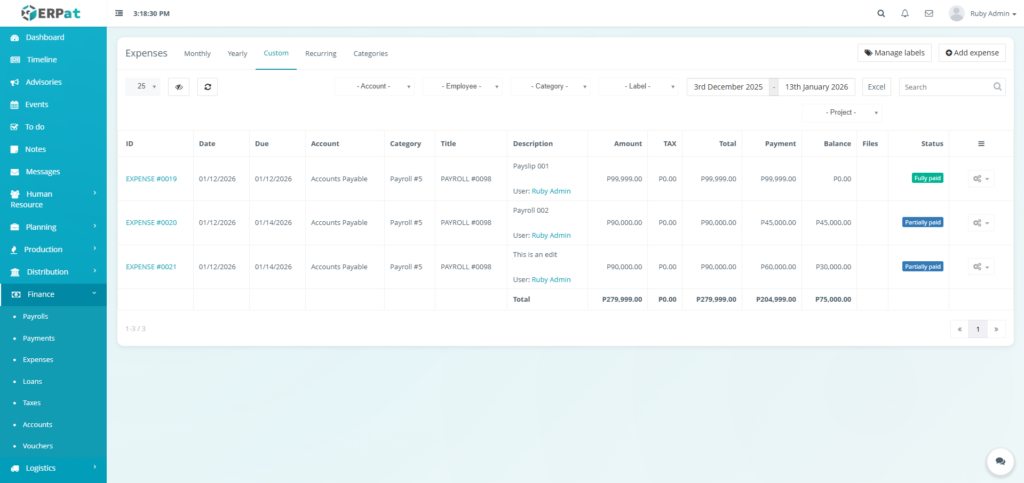Click the table columns menu icon in header
The image size is (1024, 483).
pos(982,144)
